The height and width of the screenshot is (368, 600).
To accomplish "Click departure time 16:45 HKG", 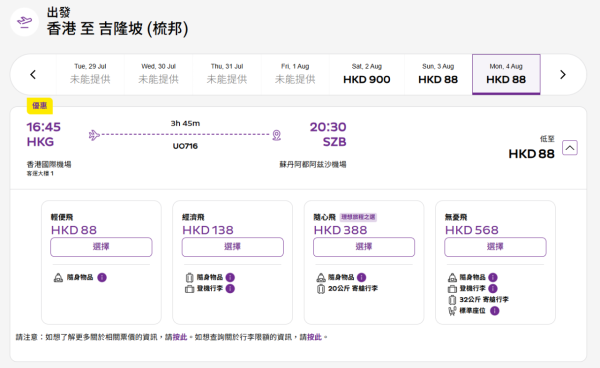I will [44, 134].
